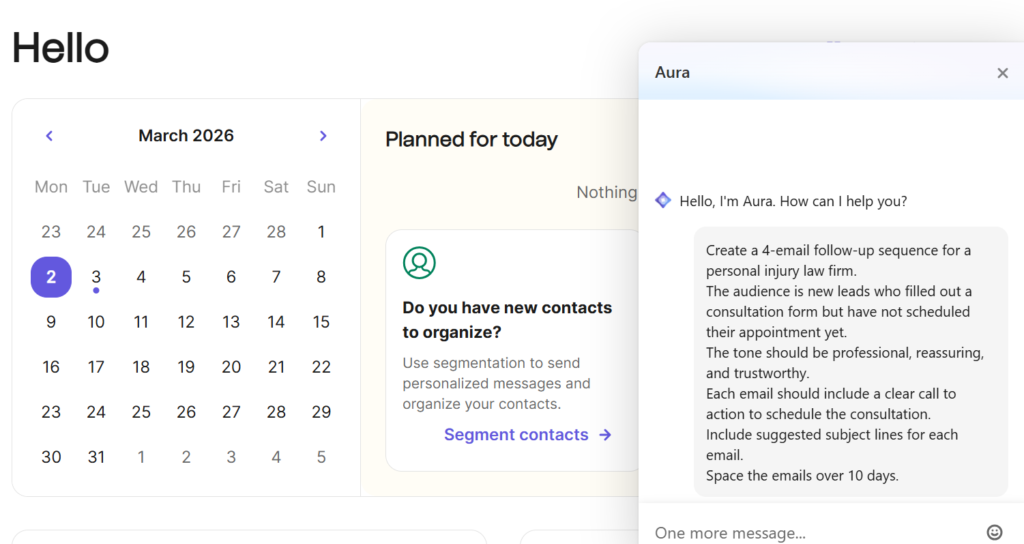The image size is (1024, 544).
Task: Close the Aura chat panel
Action: click(1002, 73)
